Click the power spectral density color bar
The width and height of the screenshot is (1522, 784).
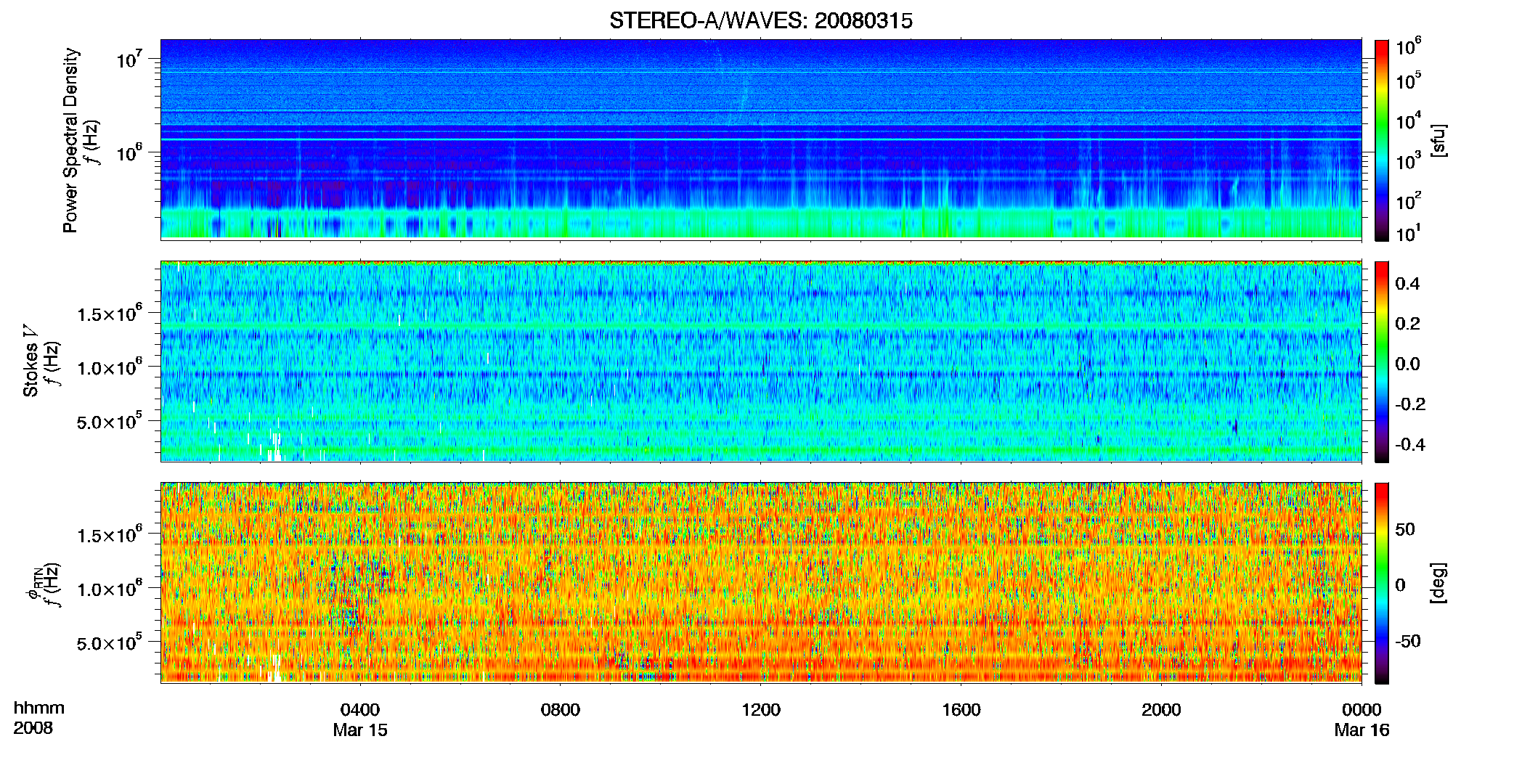coord(1382,140)
